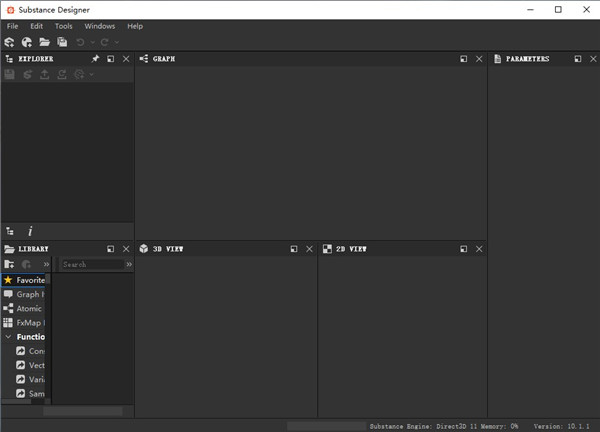Viewport: 600px width, 432px height.
Task: Click the add folder icon in Library
Action: click(10, 264)
